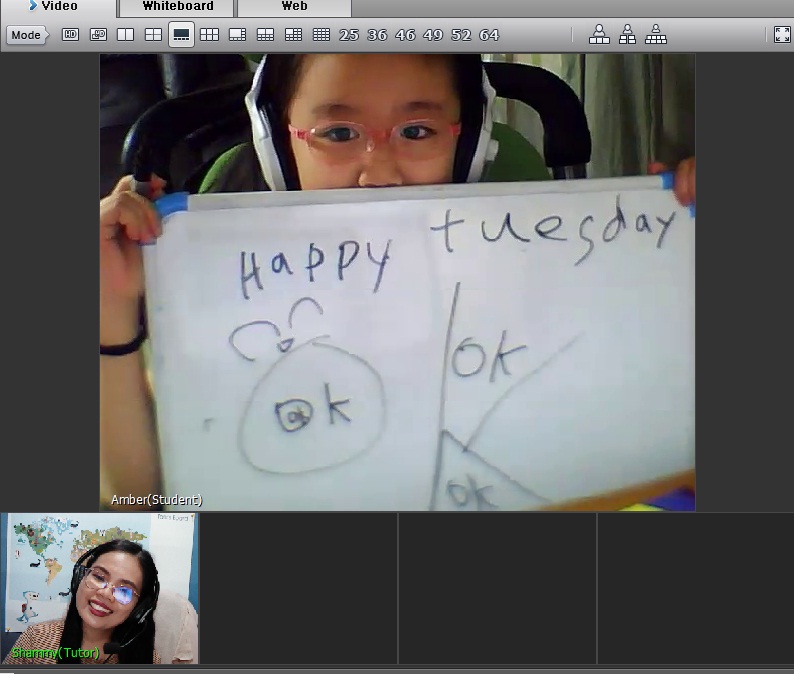Viewport: 794px width, 674px height.
Task: Select the 46-video layout
Action: click(405, 35)
